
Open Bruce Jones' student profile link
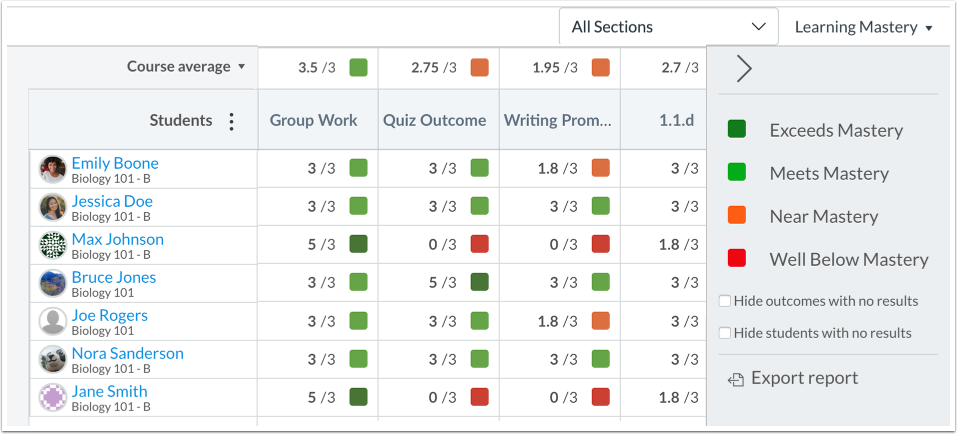[114, 277]
